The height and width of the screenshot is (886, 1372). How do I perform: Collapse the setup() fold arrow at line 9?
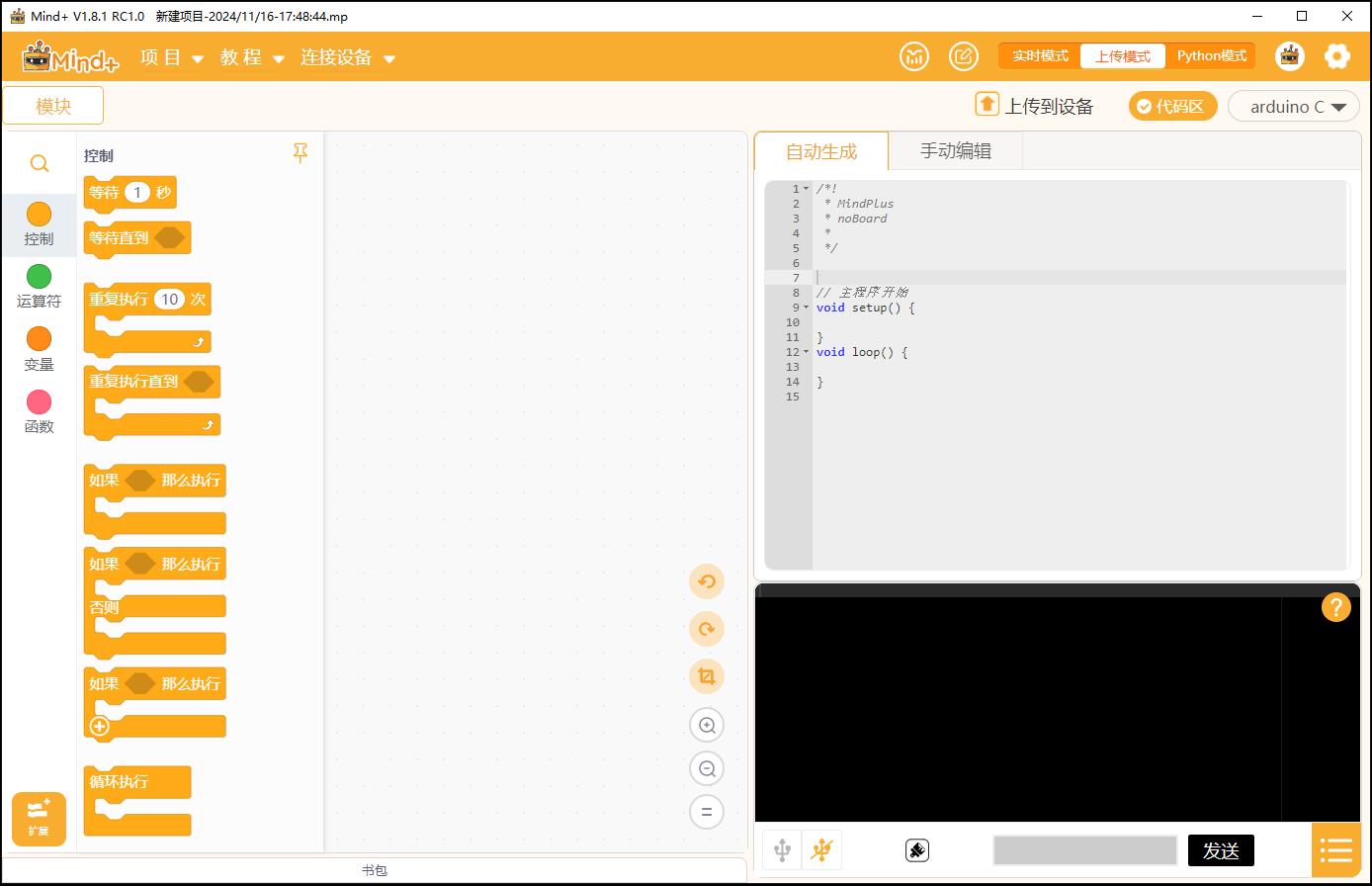(807, 308)
